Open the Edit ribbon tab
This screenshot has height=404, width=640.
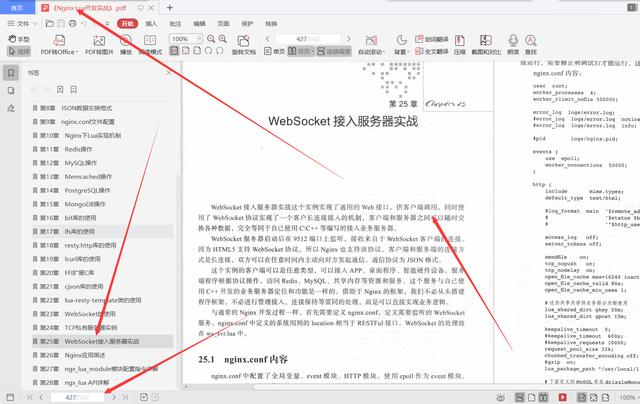[199, 24]
